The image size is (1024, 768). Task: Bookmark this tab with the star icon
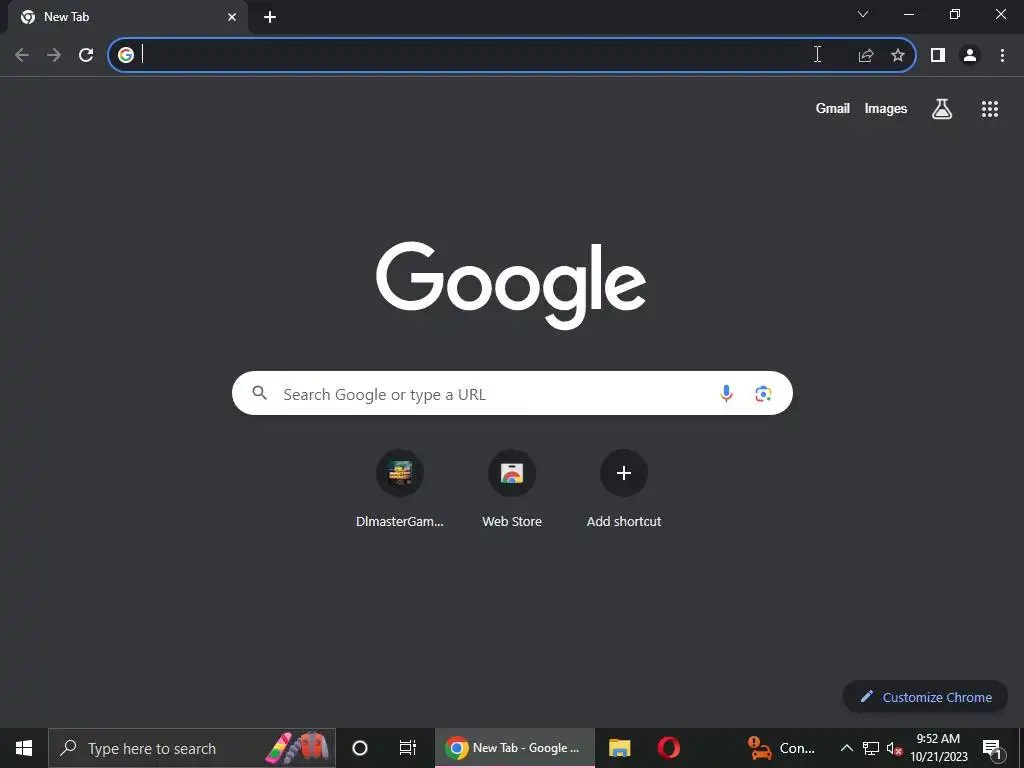pyautogui.click(x=898, y=55)
